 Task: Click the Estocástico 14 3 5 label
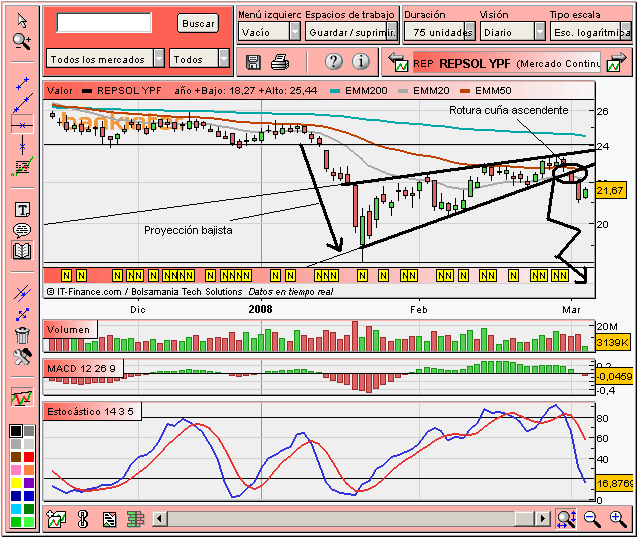(90, 411)
